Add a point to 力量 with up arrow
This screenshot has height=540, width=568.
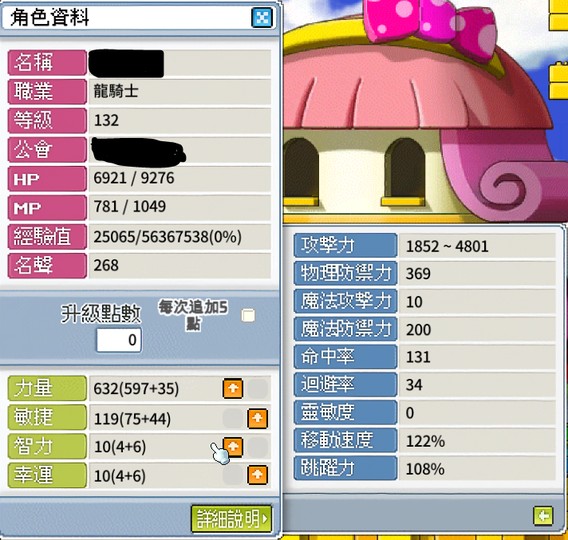[233, 389]
